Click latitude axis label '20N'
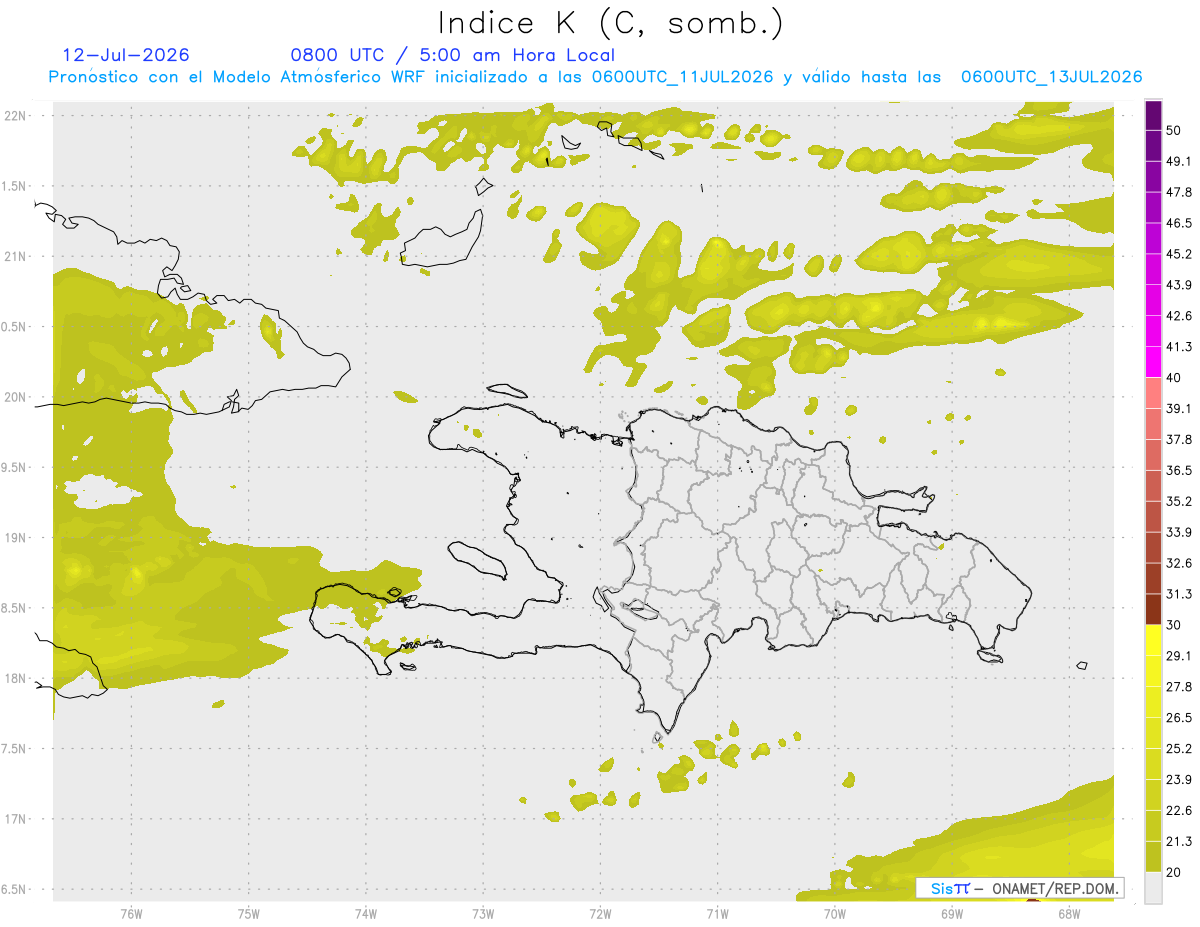This screenshot has width=1200, height=927. (16, 397)
